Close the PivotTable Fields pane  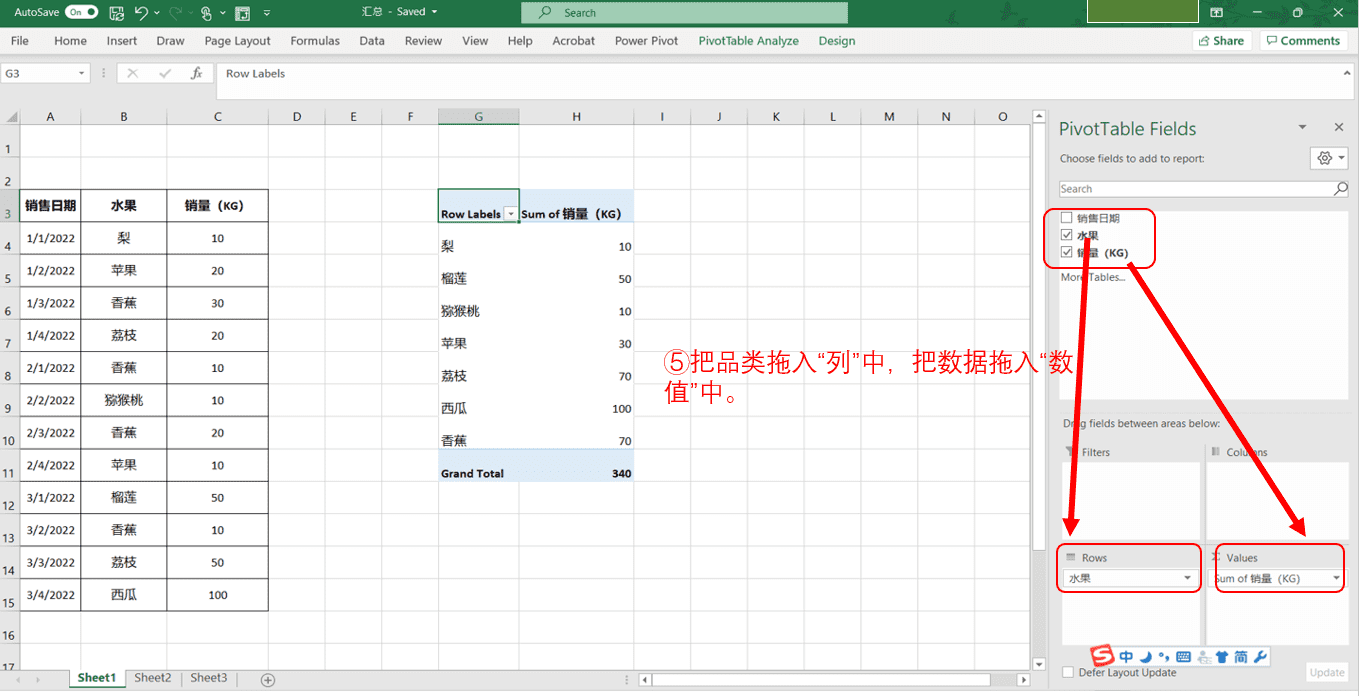(x=1339, y=128)
